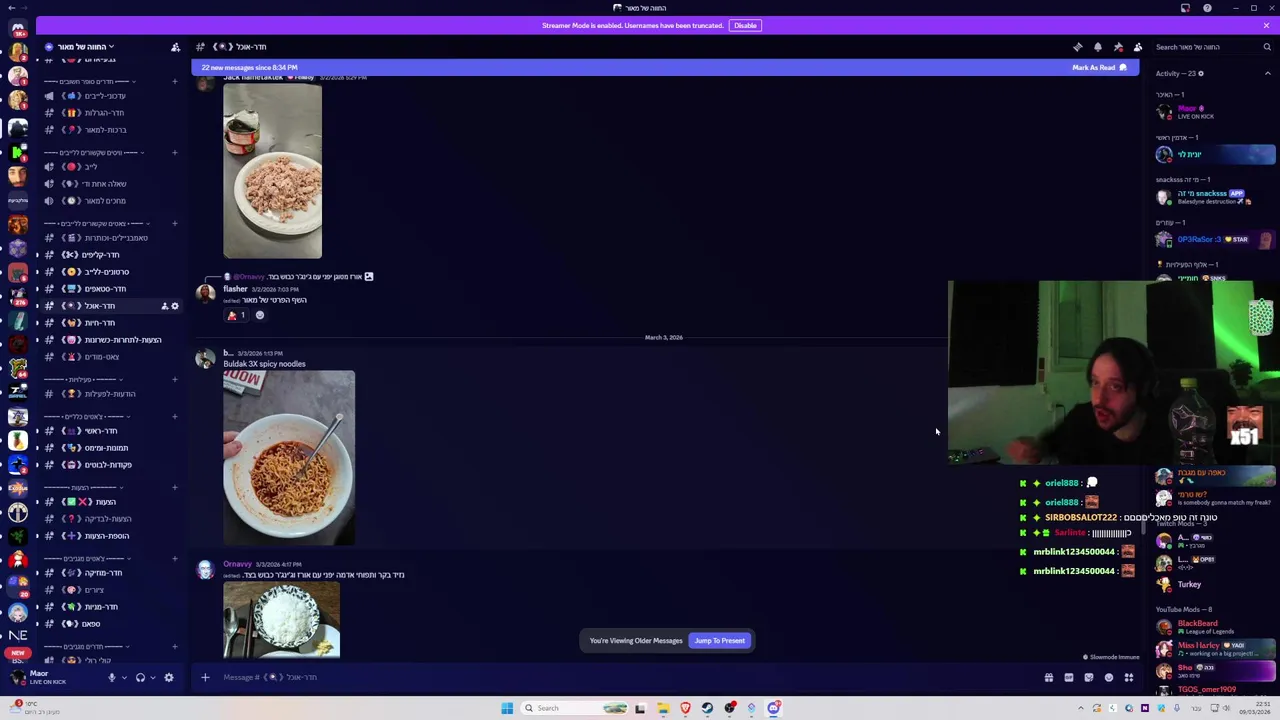This screenshot has height=720, width=1280.
Task: Open the Threads icon in channel header
Action: [x=1077, y=47]
